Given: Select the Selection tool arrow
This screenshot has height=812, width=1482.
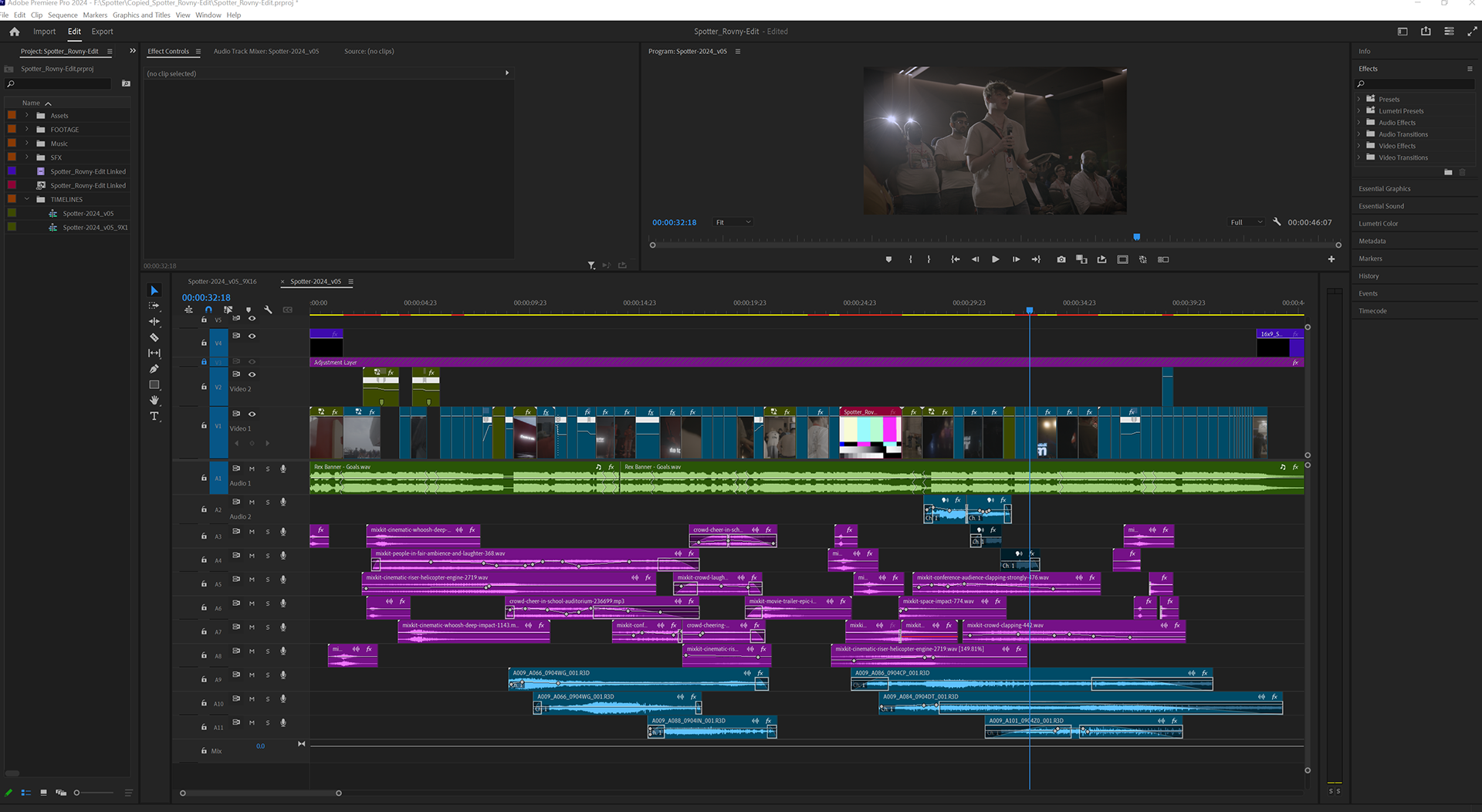Looking at the screenshot, I should (x=154, y=290).
